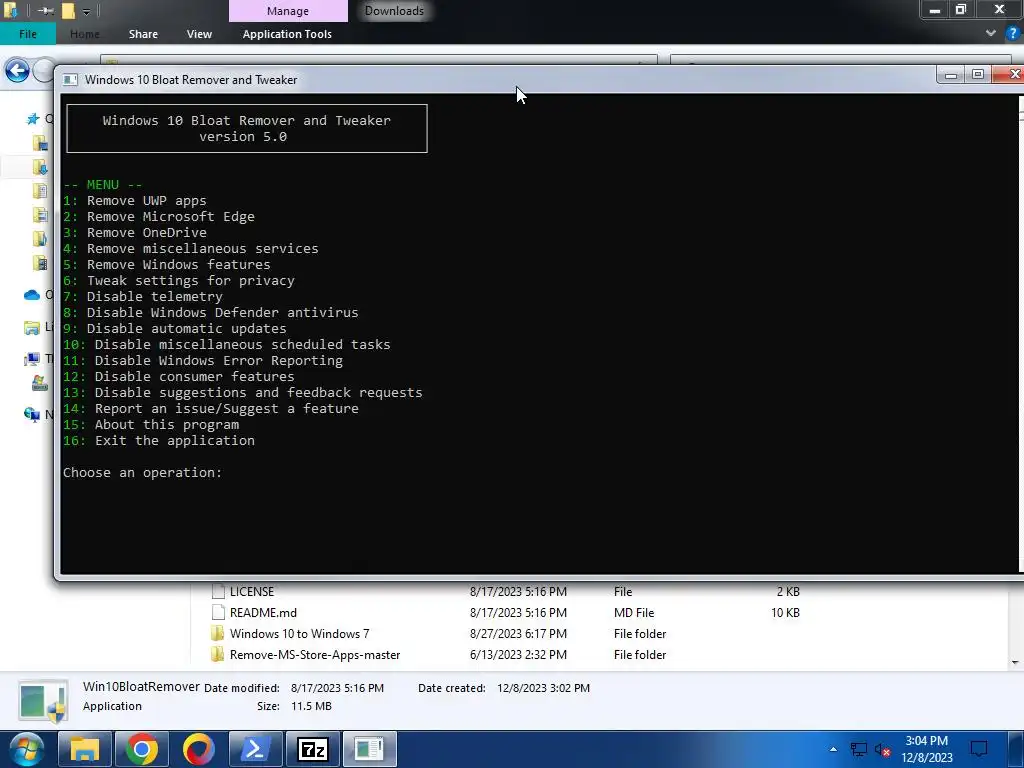Open 7-Zip from the taskbar
Image resolution: width=1024 pixels, height=768 pixels.
(x=312, y=749)
